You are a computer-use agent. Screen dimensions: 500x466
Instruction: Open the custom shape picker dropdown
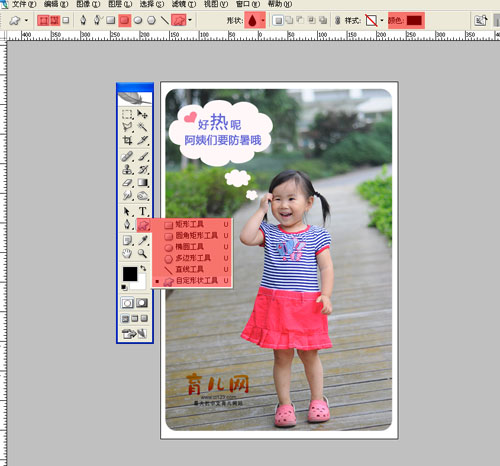(x=263, y=20)
